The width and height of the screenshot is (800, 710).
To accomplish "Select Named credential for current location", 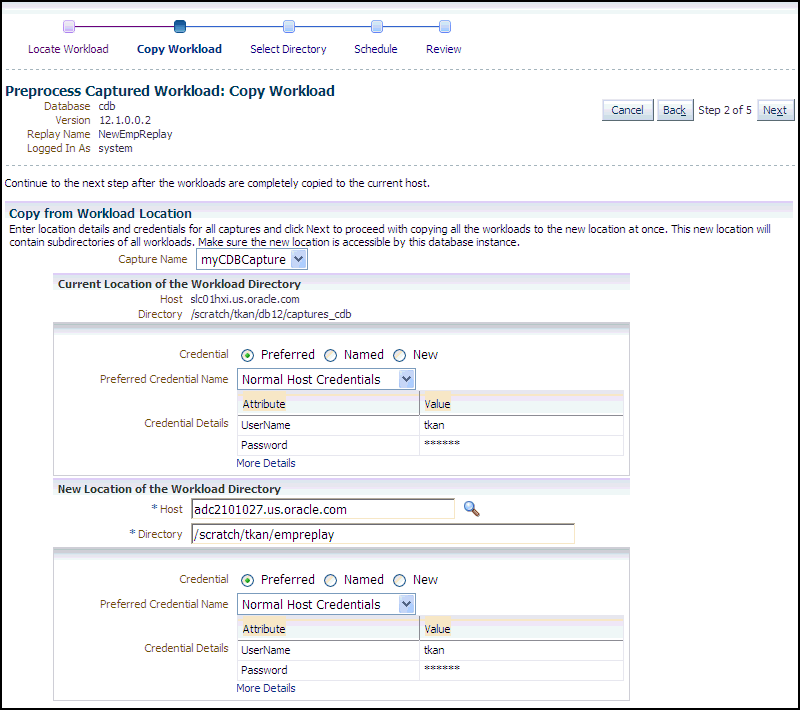I will 331,355.
